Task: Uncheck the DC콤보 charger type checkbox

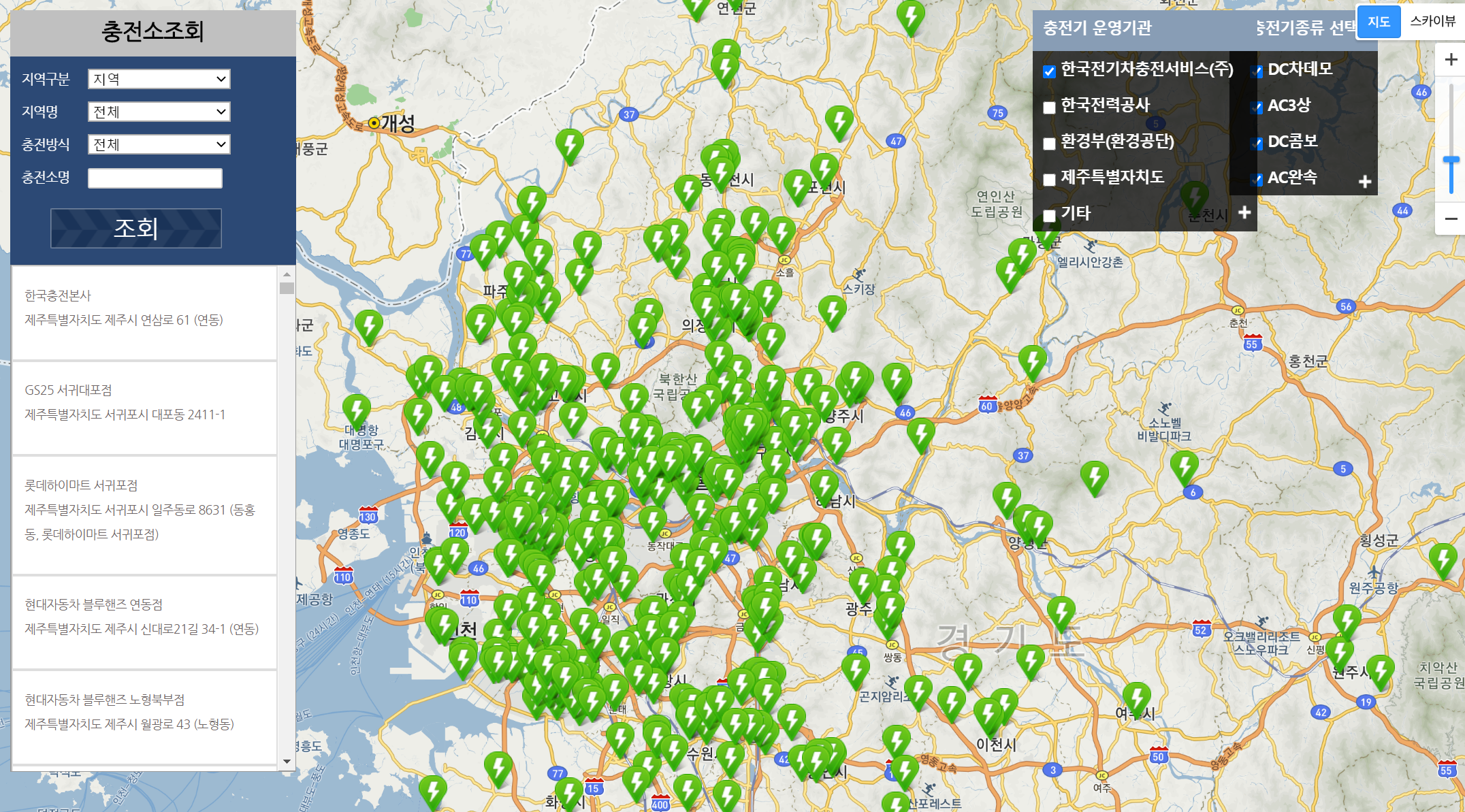Action: 1257,144
